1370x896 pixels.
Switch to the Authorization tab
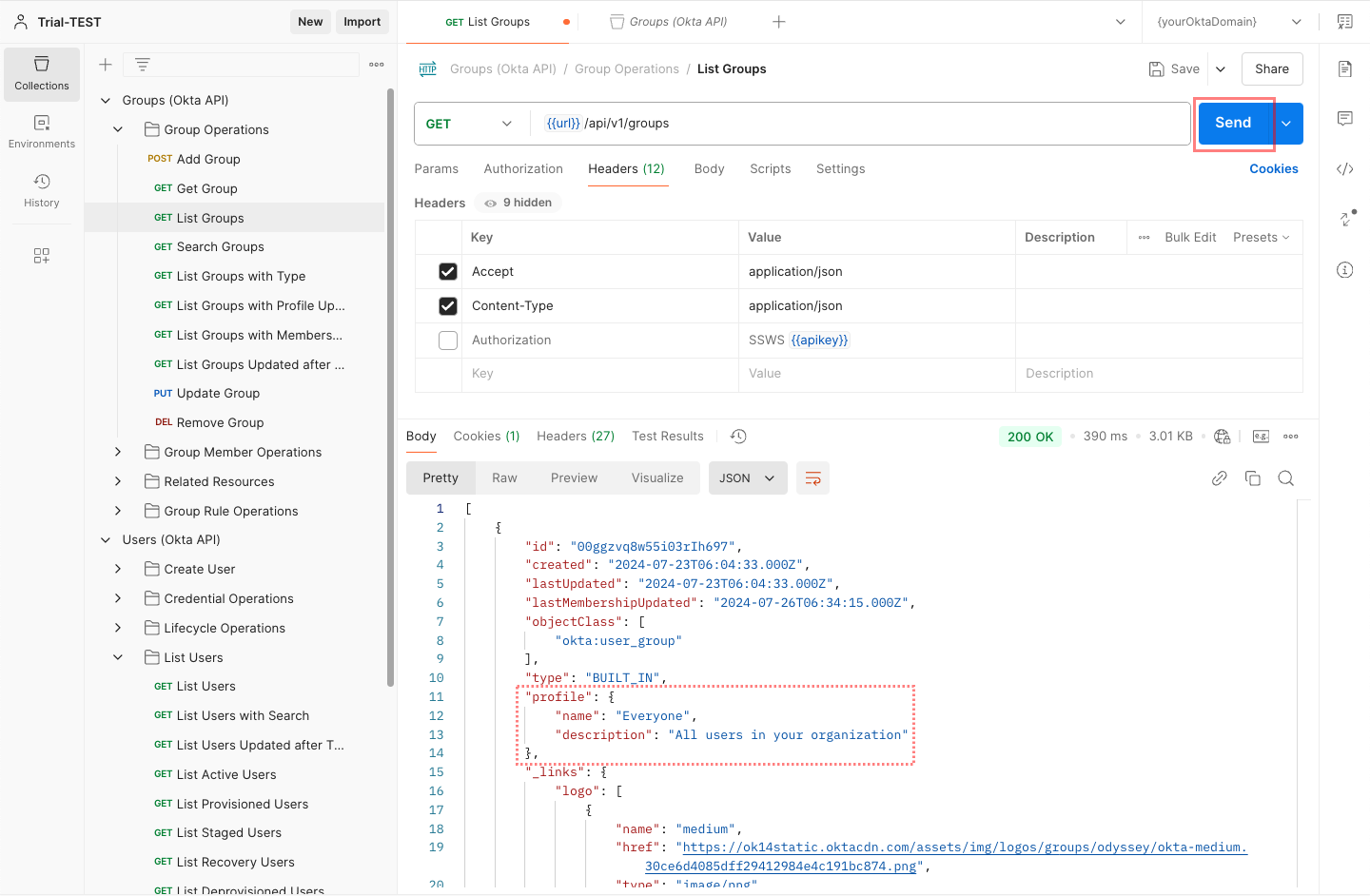click(x=523, y=169)
